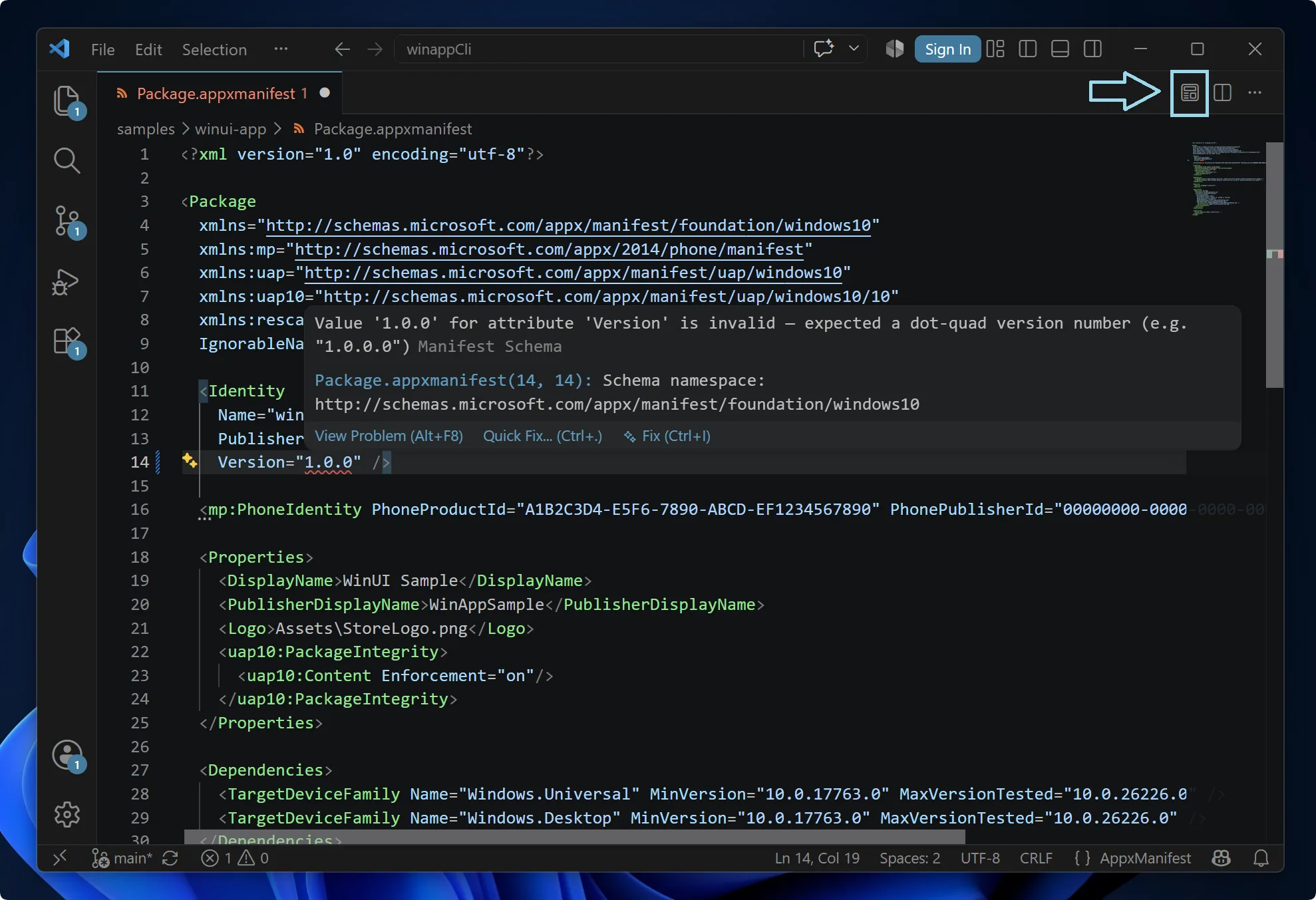Go back with the left arrow

click(x=342, y=49)
